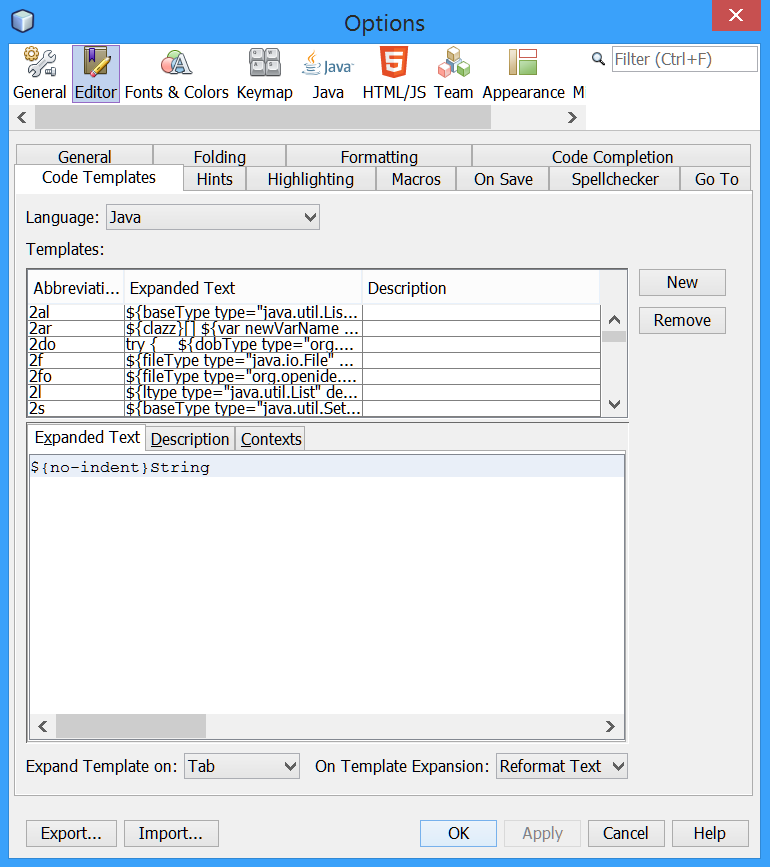The height and width of the screenshot is (867, 770).
Task: Open the Keymap category
Action: [x=265, y=74]
